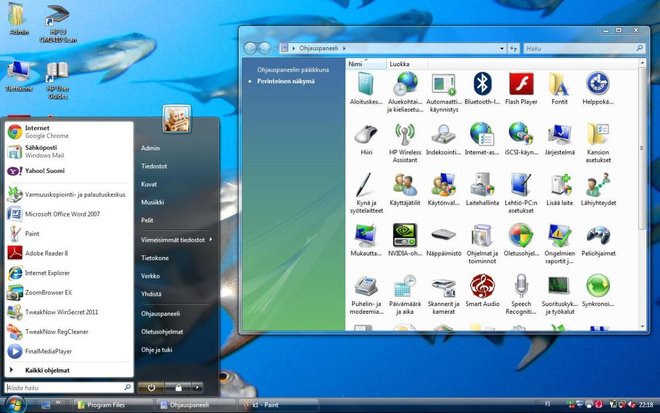
Task: Open Ohjauspaneeli link in Start menu
Action: [x=160, y=314]
